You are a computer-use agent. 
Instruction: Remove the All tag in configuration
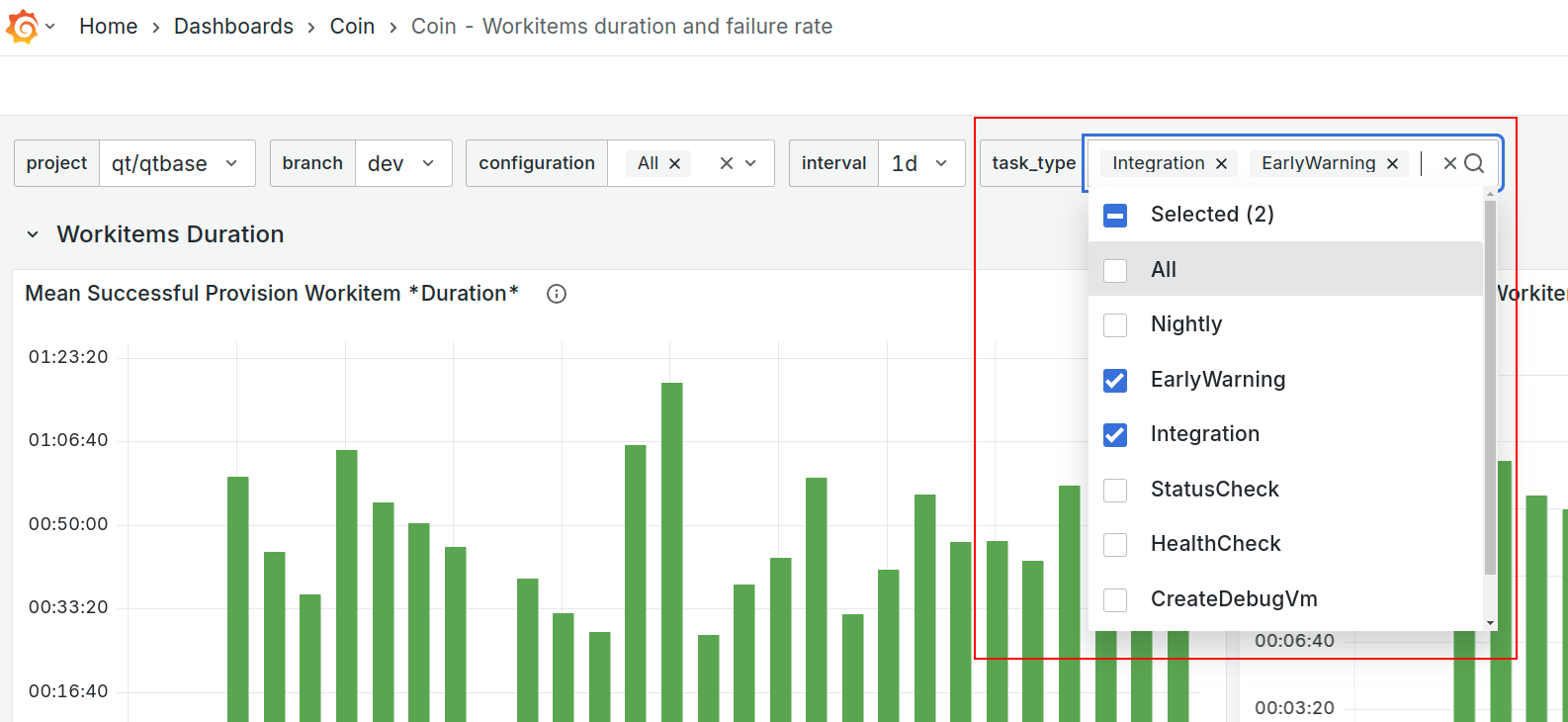[x=674, y=164]
